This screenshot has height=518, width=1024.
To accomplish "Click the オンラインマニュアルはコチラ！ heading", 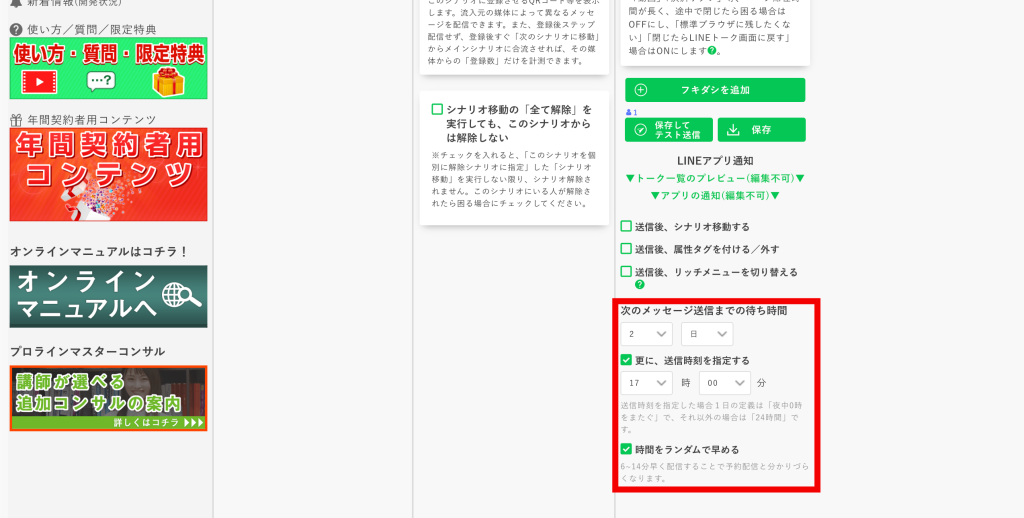I will tap(99, 251).
